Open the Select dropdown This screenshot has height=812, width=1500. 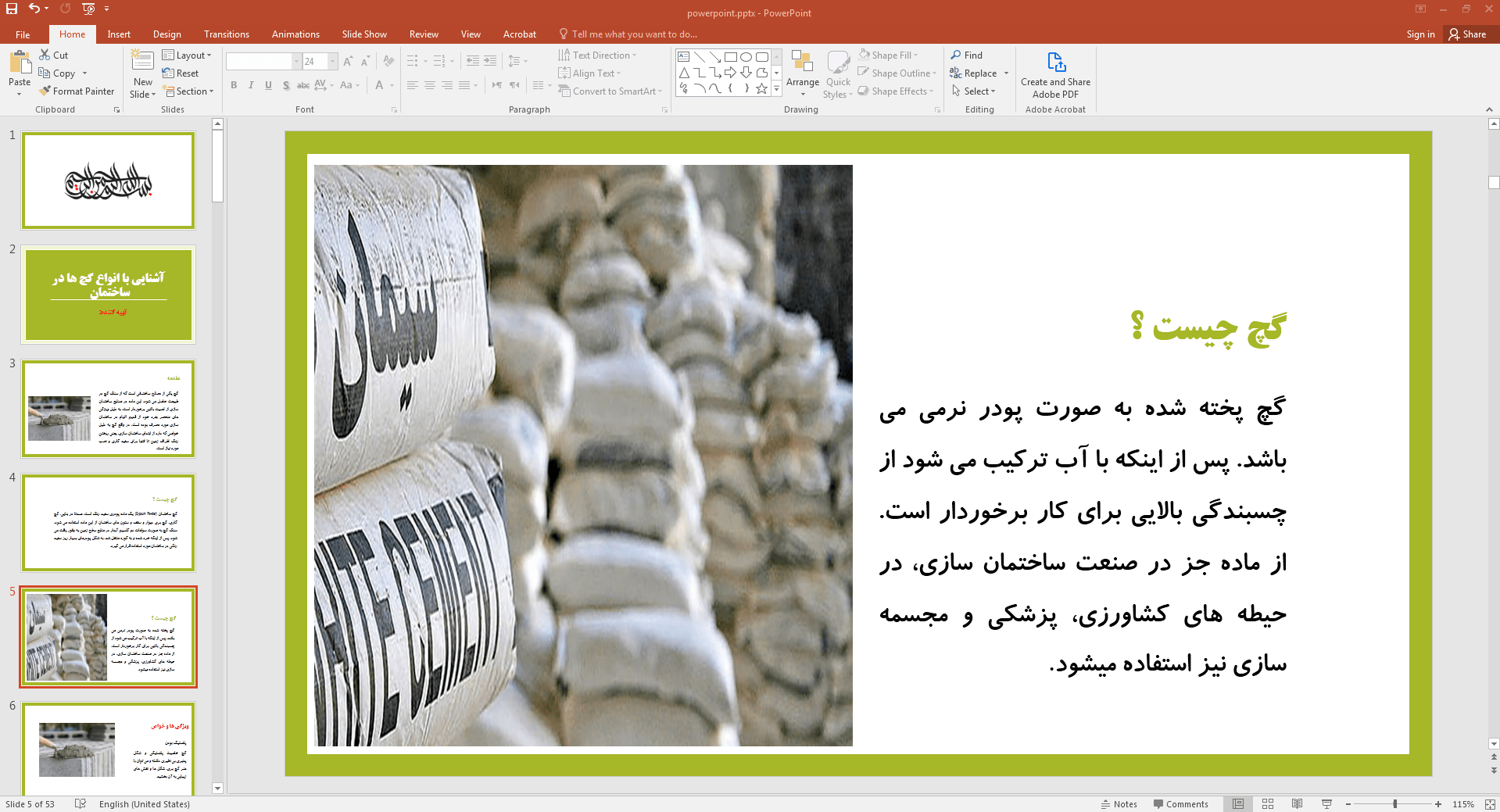tap(973, 91)
